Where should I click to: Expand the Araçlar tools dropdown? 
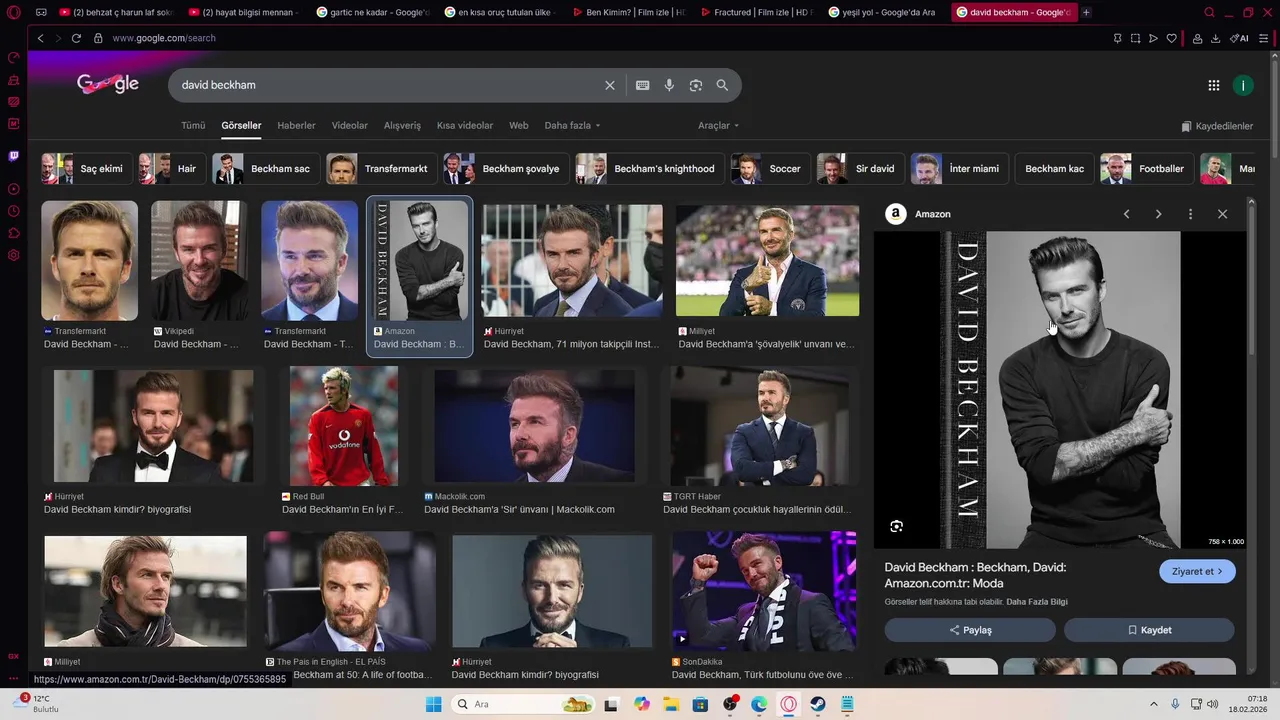coord(718,126)
